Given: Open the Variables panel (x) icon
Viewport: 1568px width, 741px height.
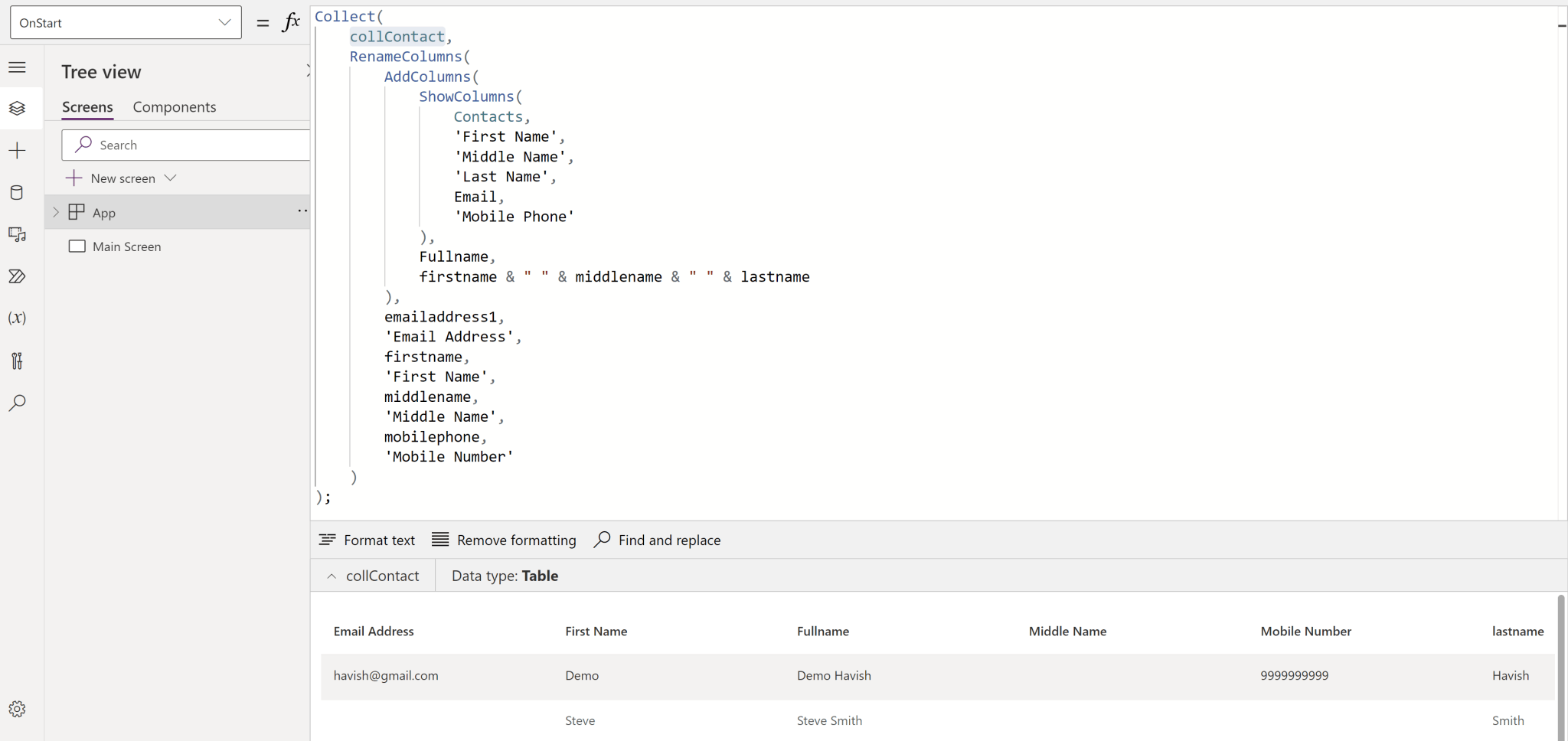Looking at the screenshot, I should pos(17,318).
